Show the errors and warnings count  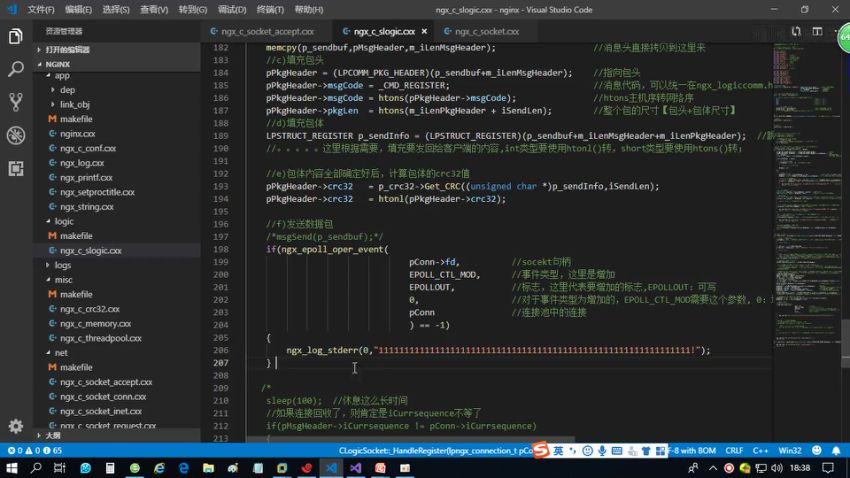pyautogui.click(x=34, y=450)
